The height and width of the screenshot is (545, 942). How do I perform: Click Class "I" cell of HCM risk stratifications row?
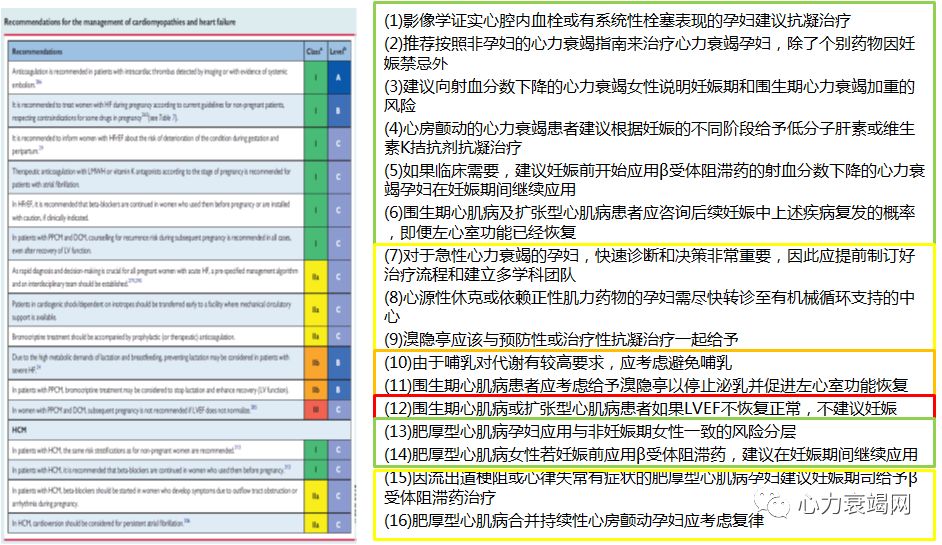pos(315,449)
